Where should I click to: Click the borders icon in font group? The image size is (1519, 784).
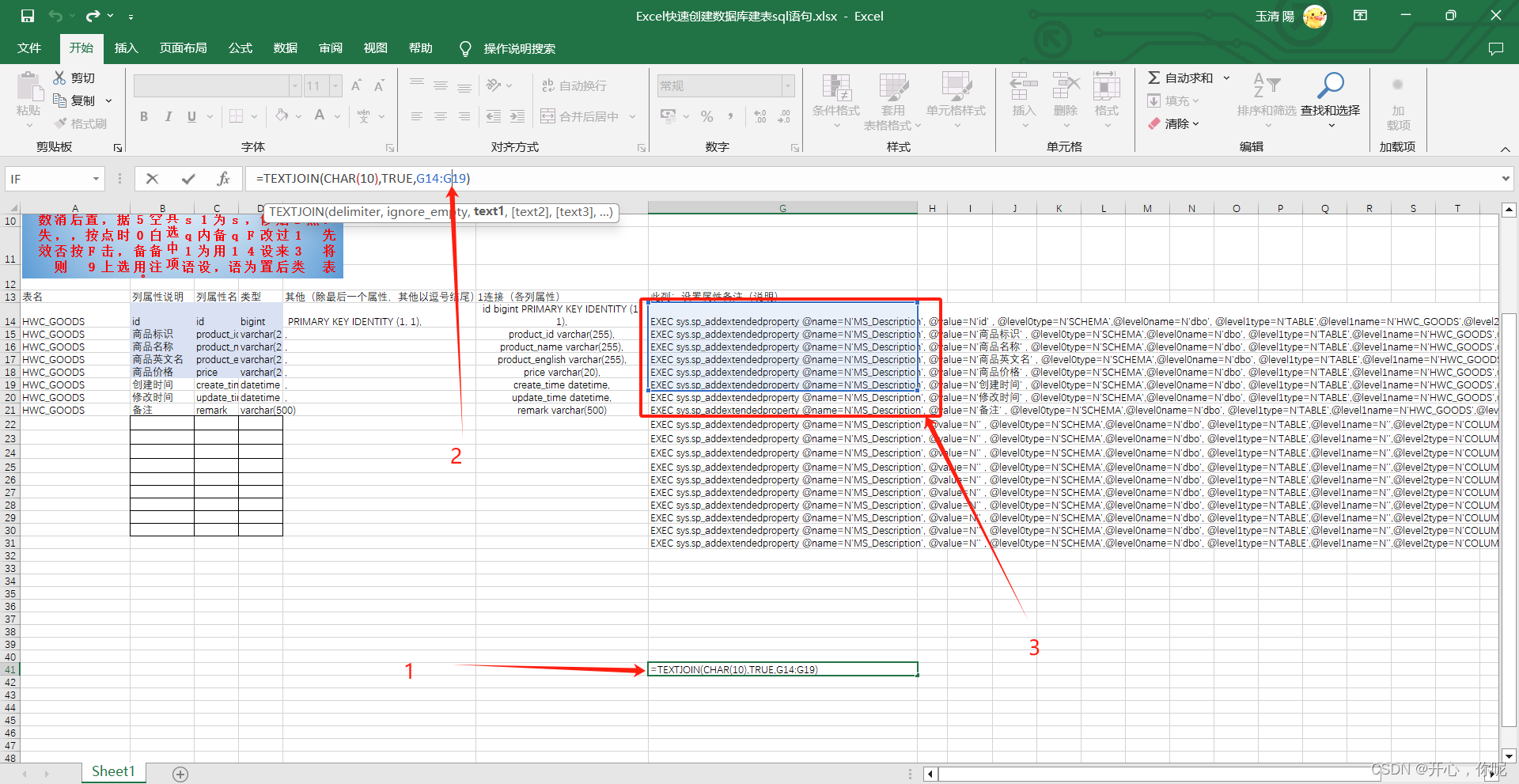(236, 116)
